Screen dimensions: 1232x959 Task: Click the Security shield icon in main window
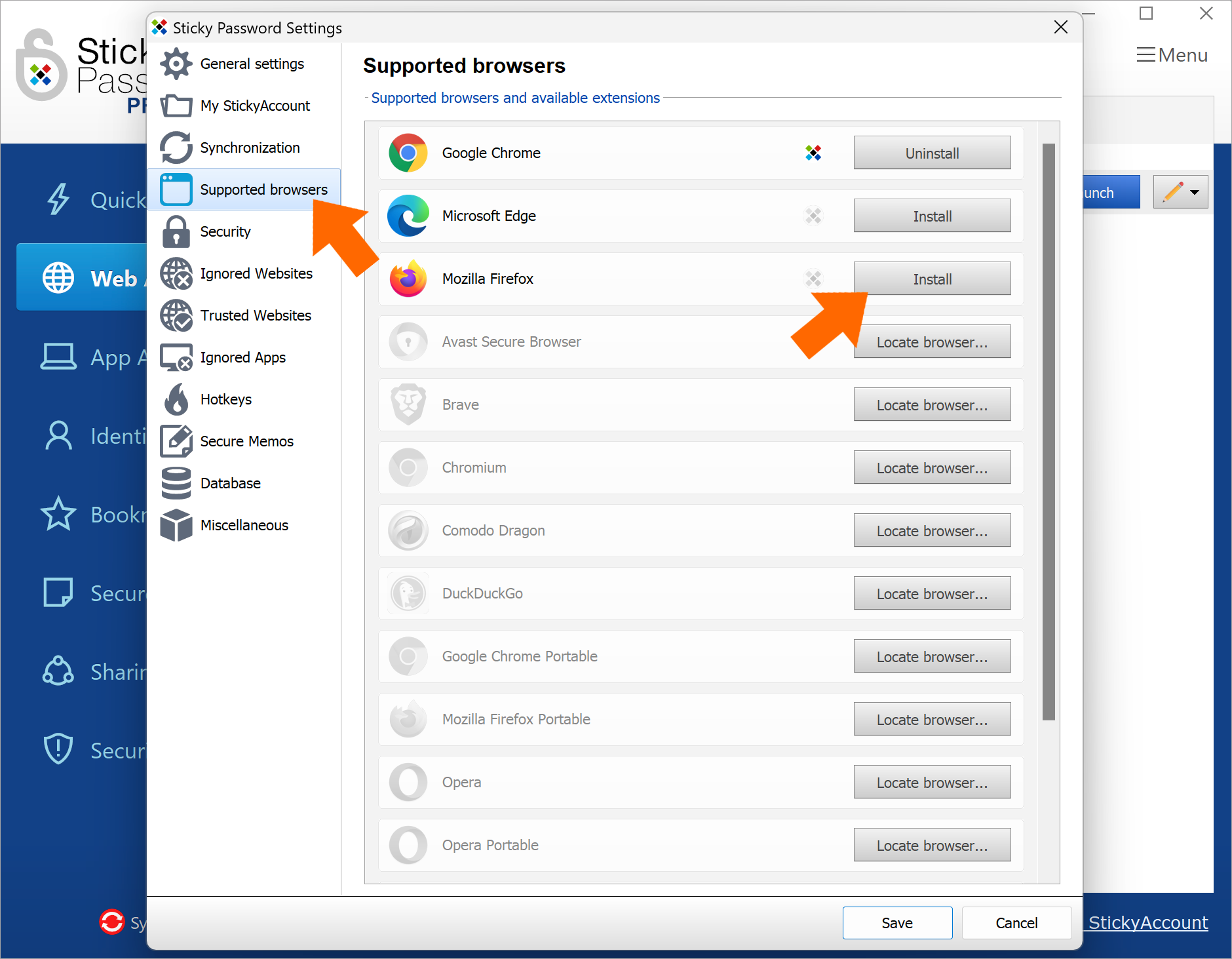click(x=58, y=749)
